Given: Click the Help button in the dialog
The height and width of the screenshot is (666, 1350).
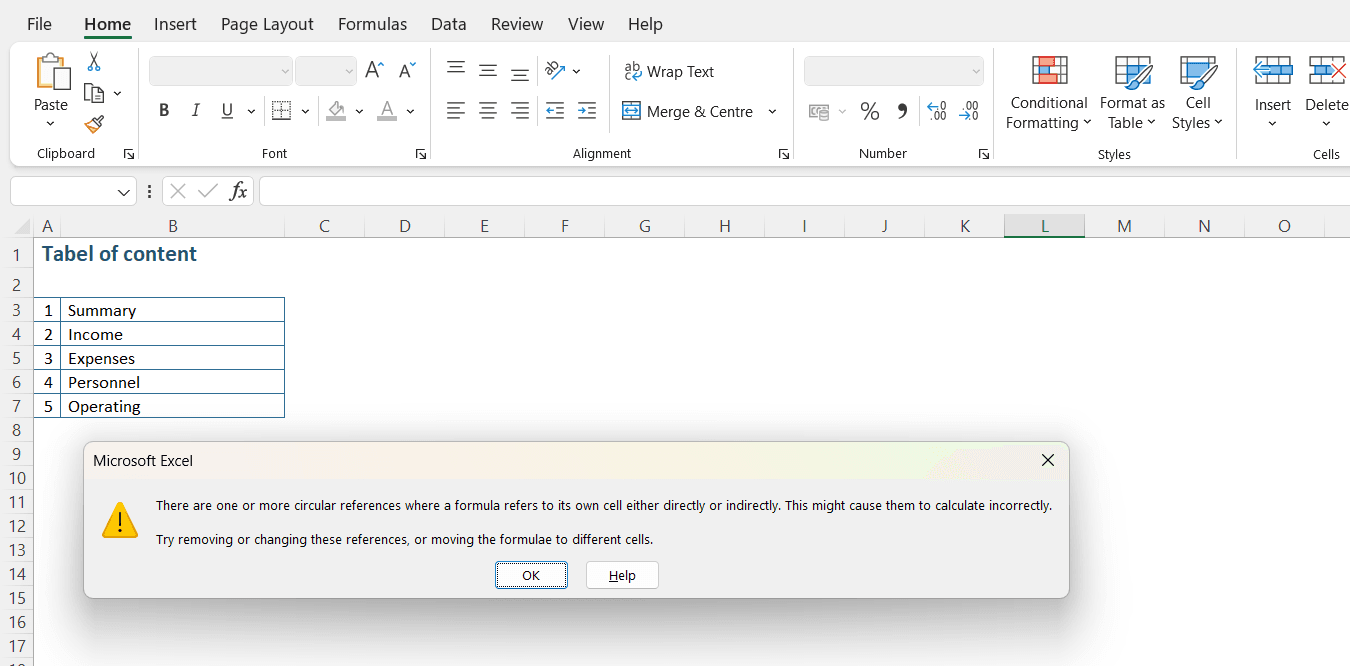Looking at the screenshot, I should pos(622,575).
